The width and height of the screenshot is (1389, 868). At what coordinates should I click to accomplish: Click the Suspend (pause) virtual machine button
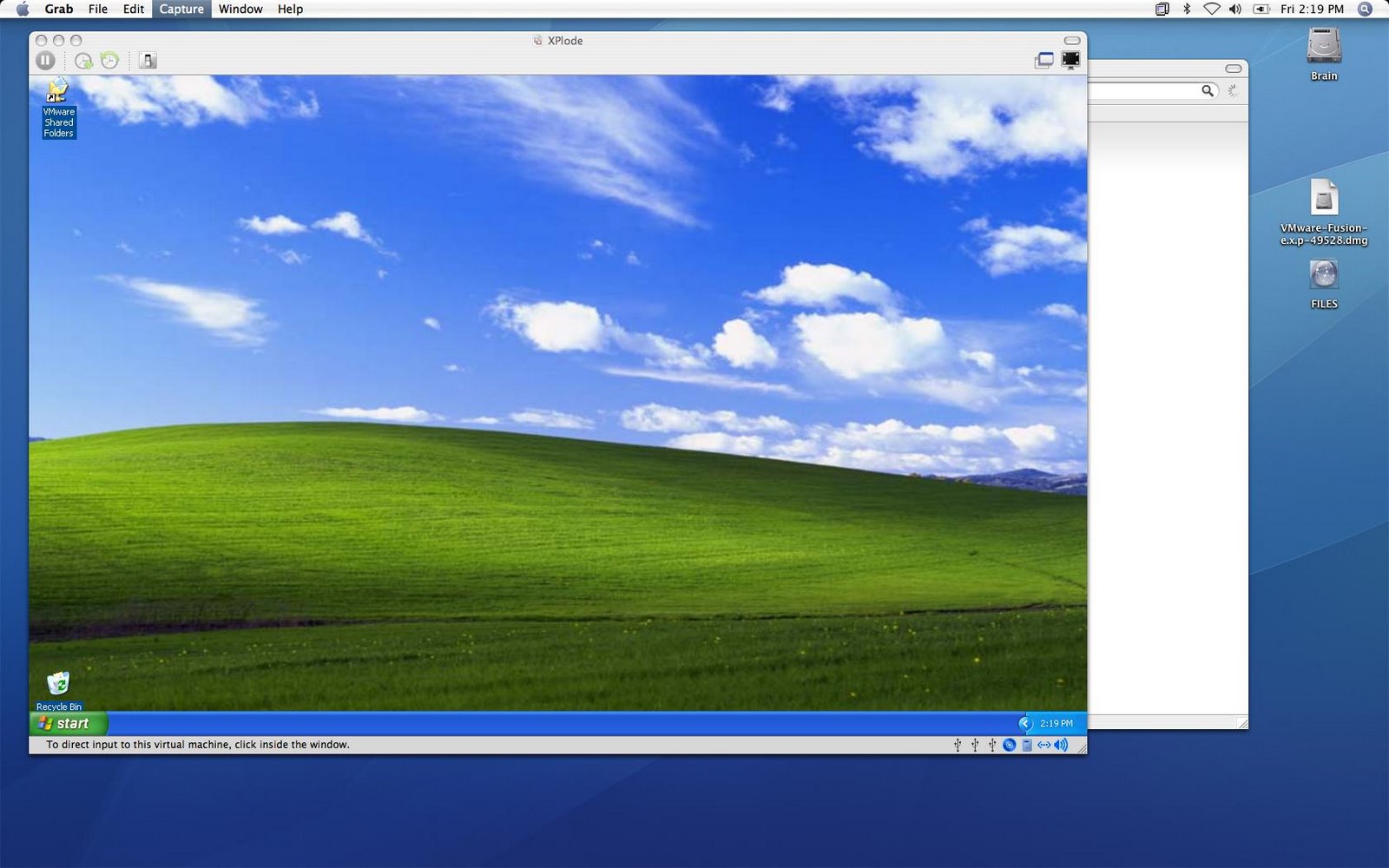(46, 60)
